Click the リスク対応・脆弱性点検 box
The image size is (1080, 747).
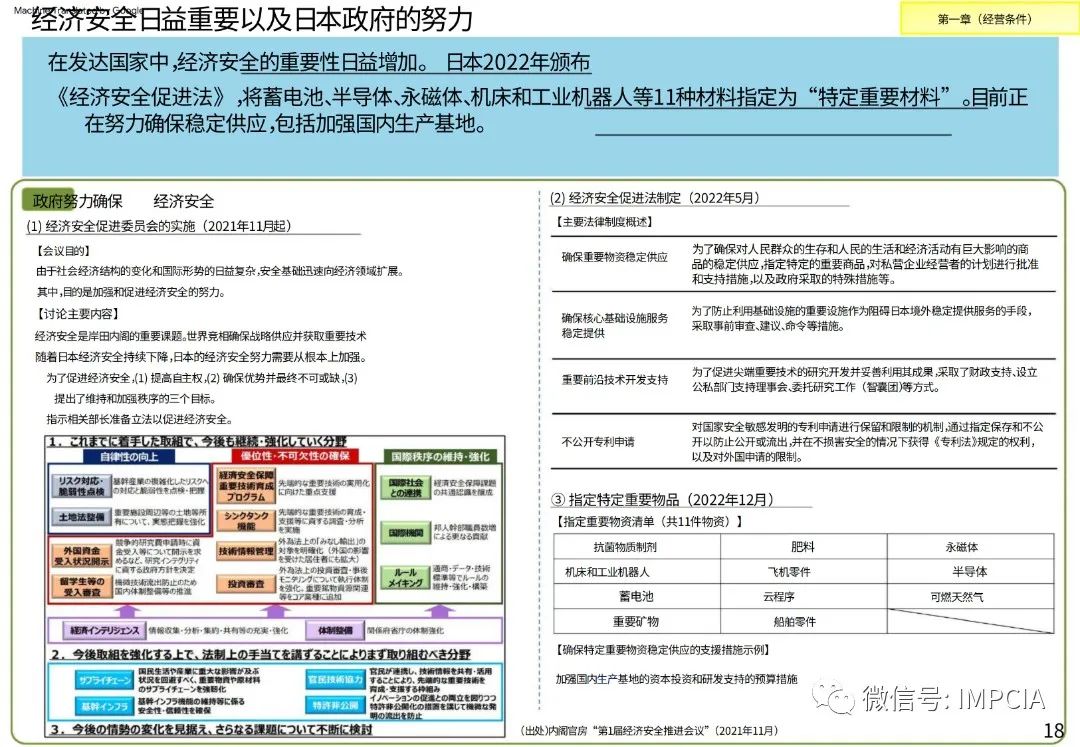tap(81, 486)
